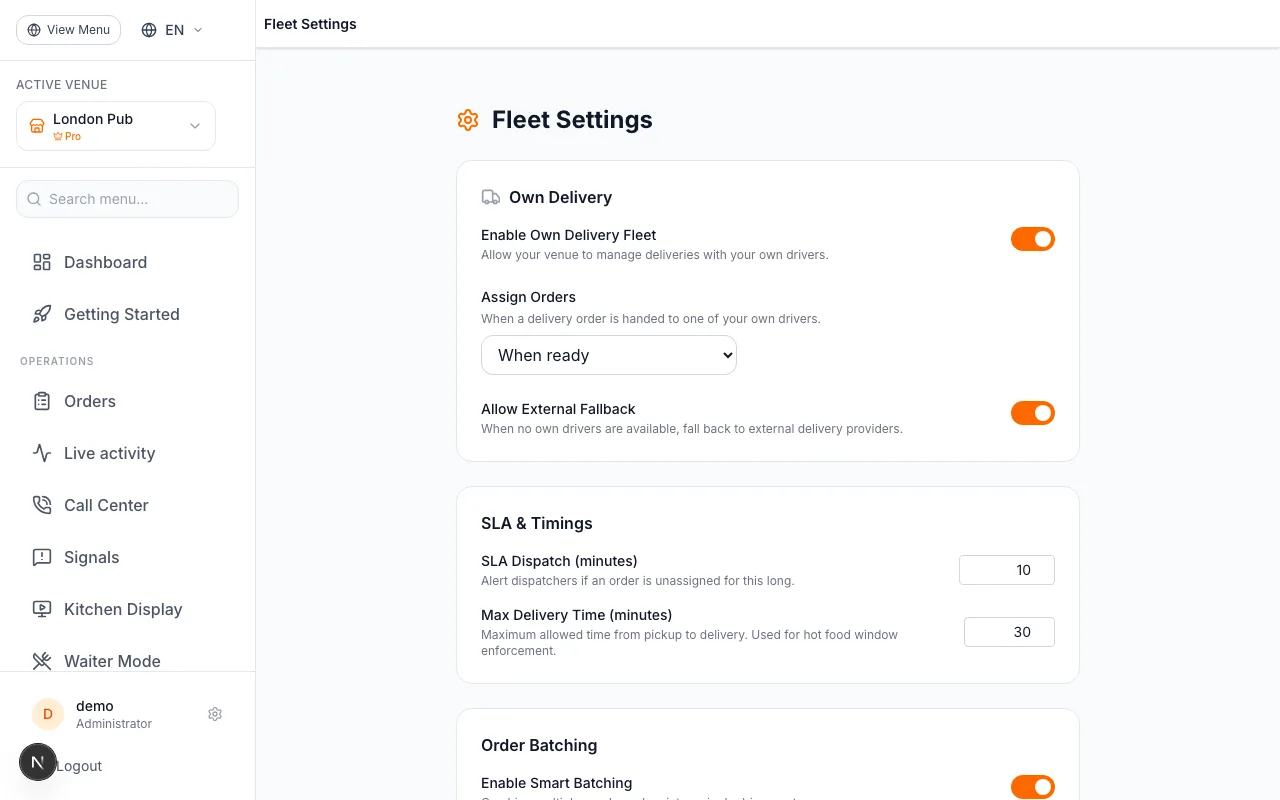Disable the Enable Own Delivery Fleet toggle
This screenshot has height=800, width=1280.
[x=1033, y=239]
